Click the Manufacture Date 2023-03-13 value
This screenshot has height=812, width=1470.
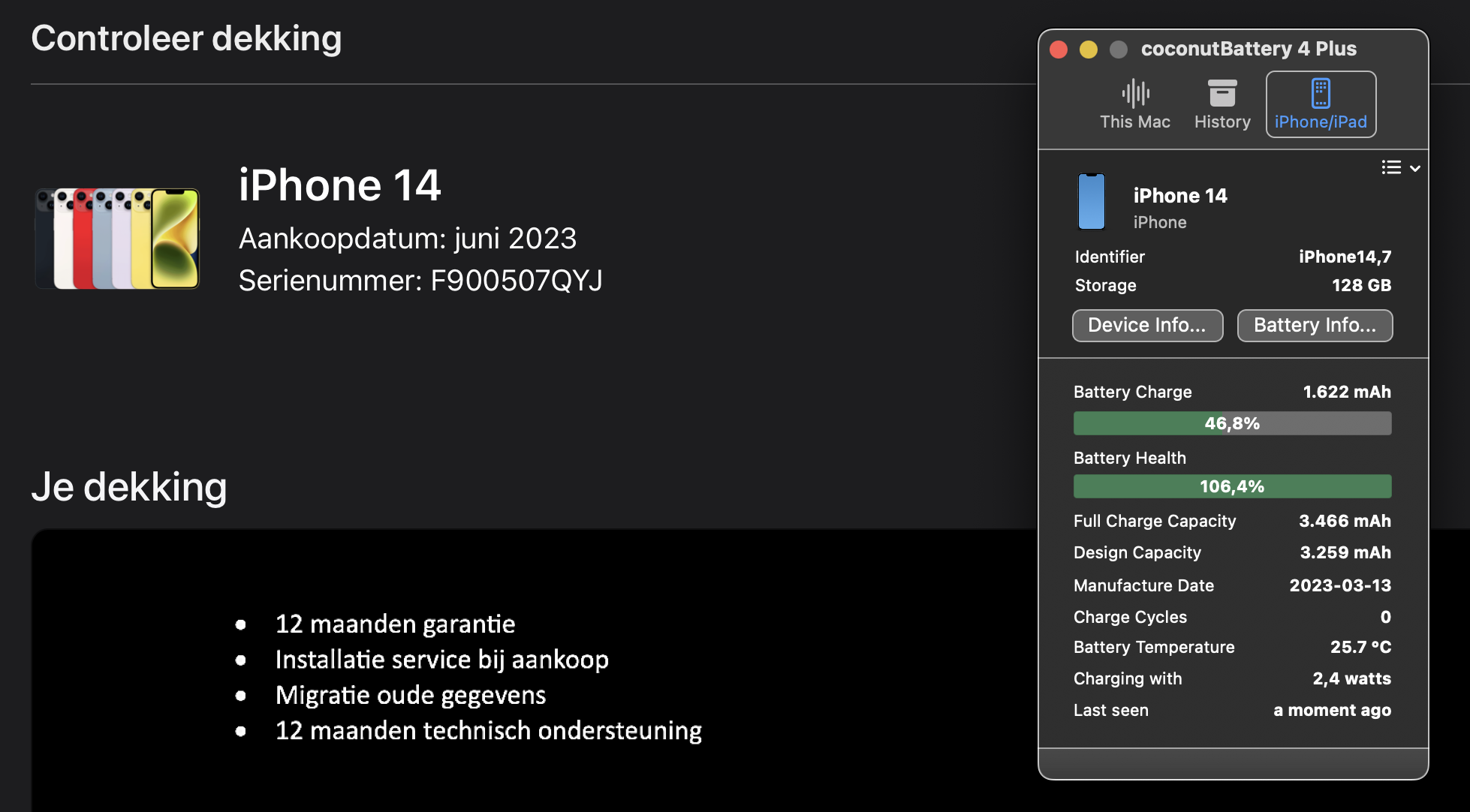(1340, 585)
